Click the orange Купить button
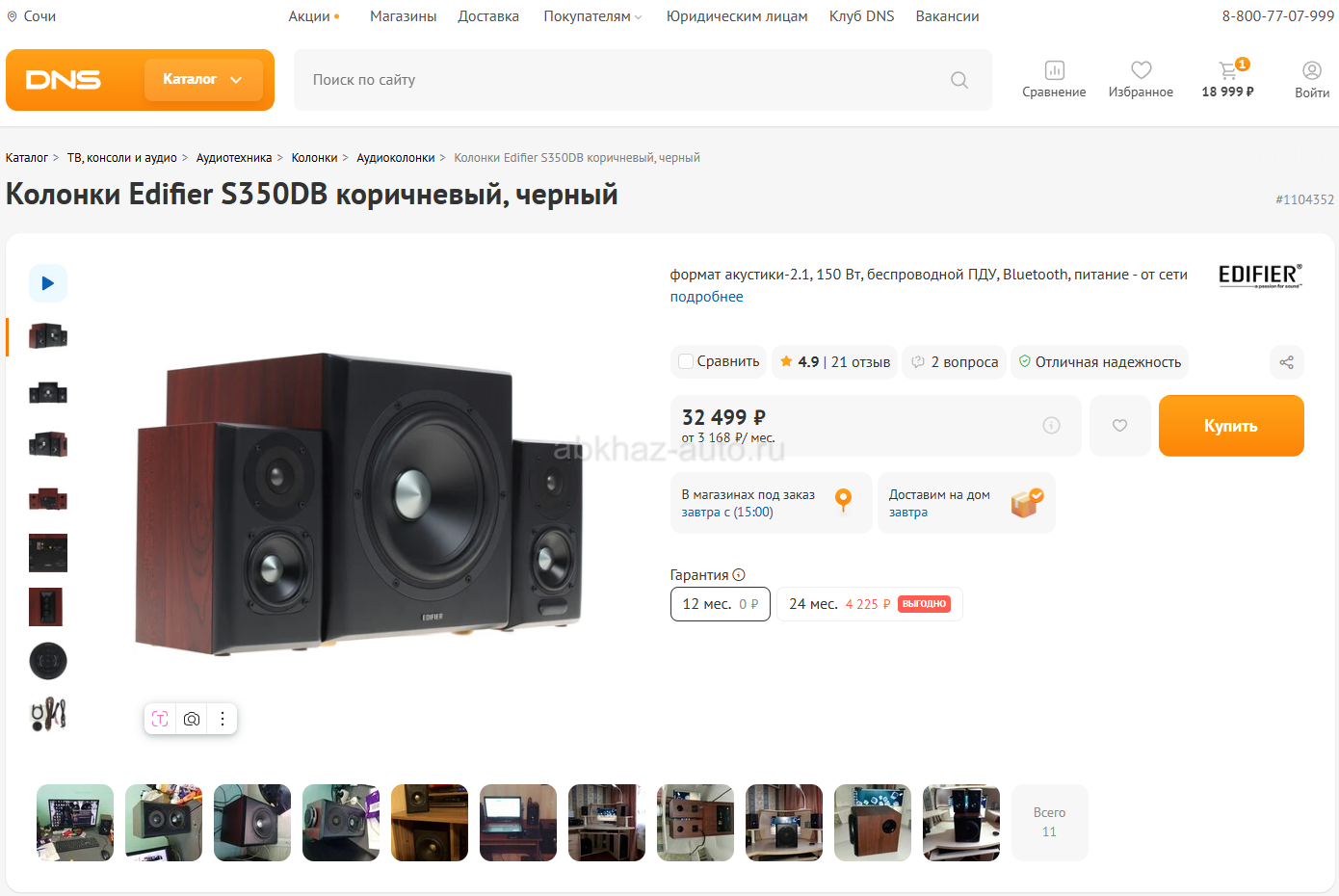The width and height of the screenshot is (1339, 896). click(1231, 426)
